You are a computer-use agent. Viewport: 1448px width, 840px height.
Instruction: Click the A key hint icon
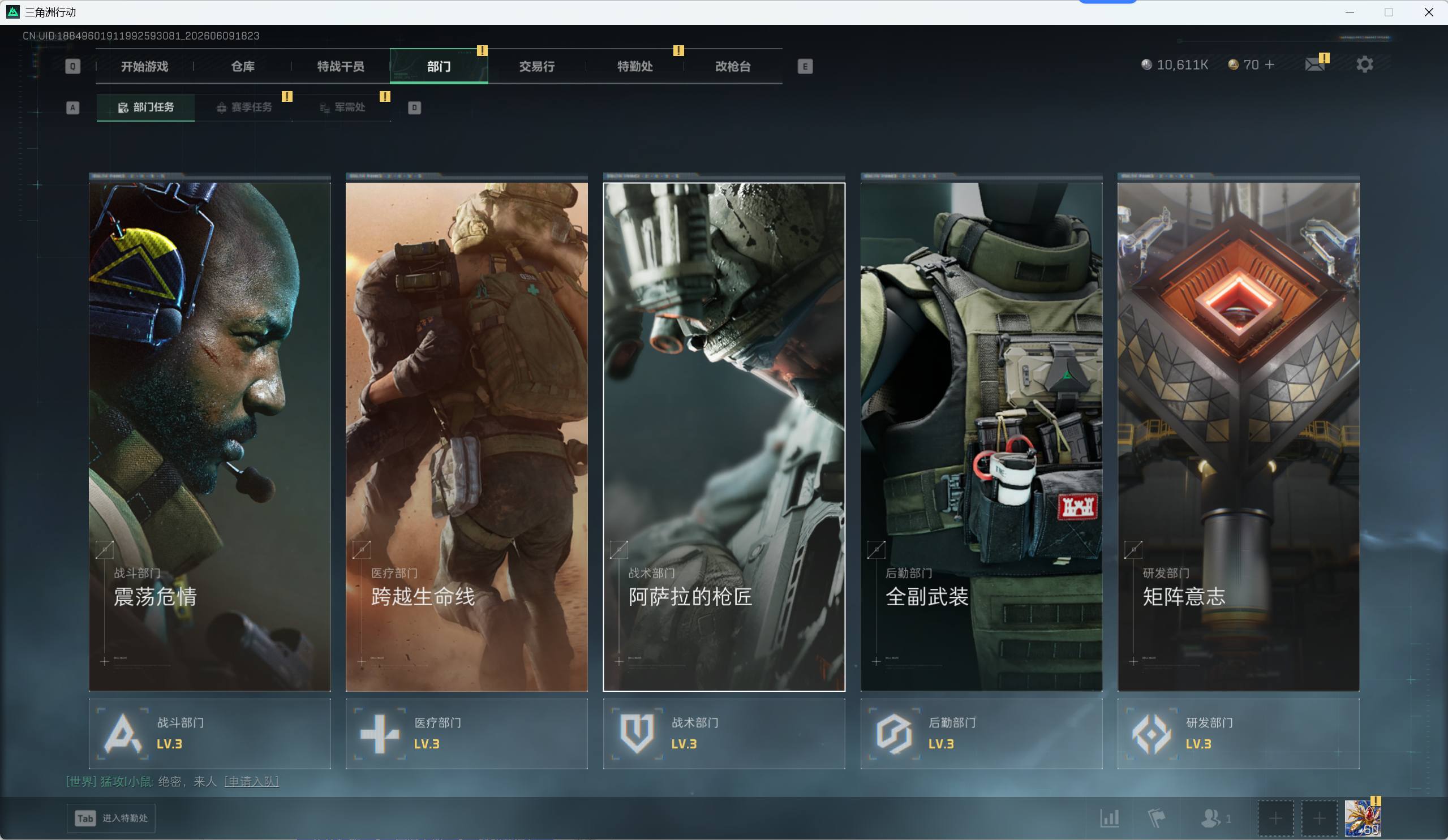(x=72, y=107)
